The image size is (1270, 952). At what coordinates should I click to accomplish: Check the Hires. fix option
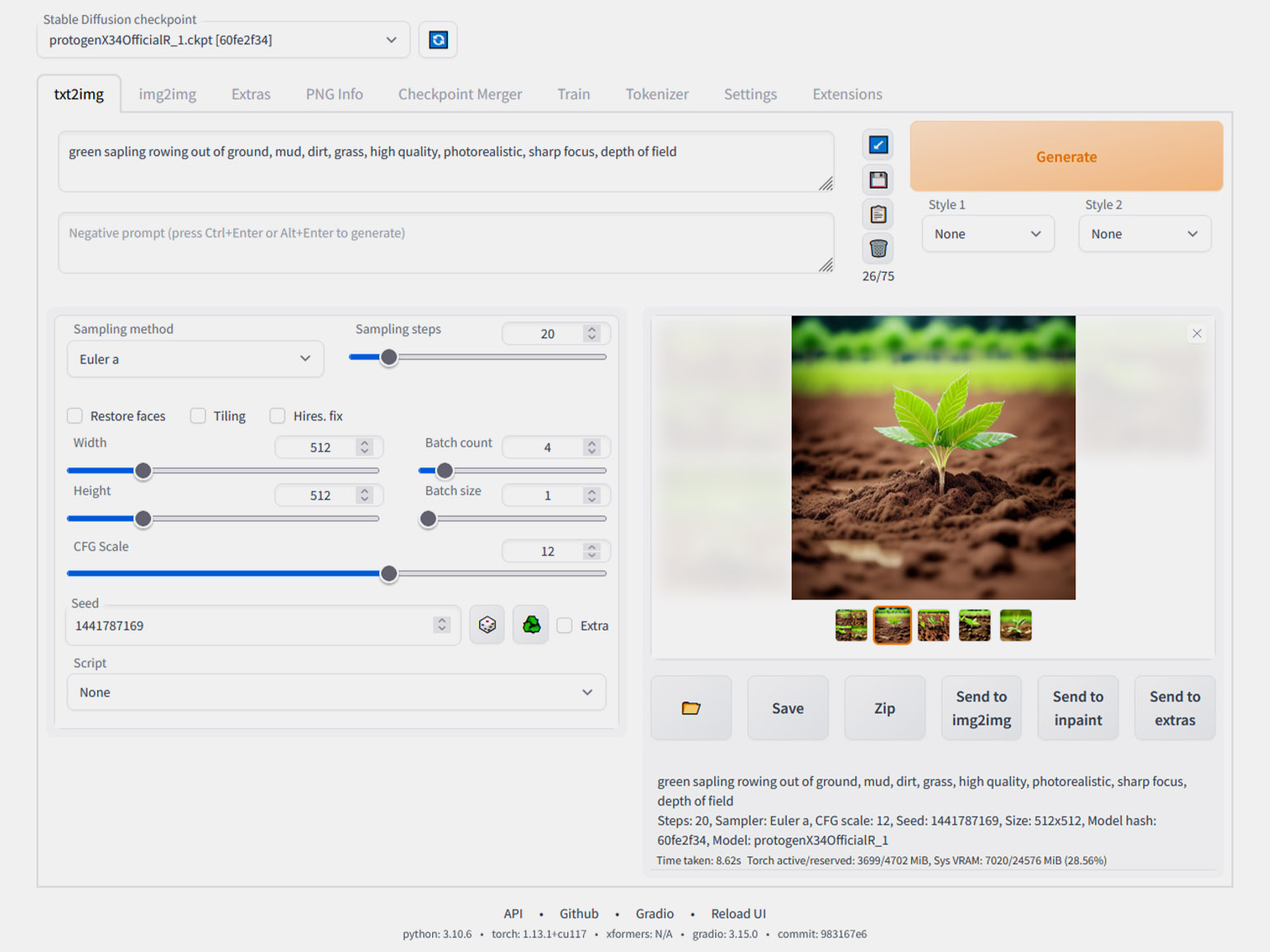[x=278, y=416]
